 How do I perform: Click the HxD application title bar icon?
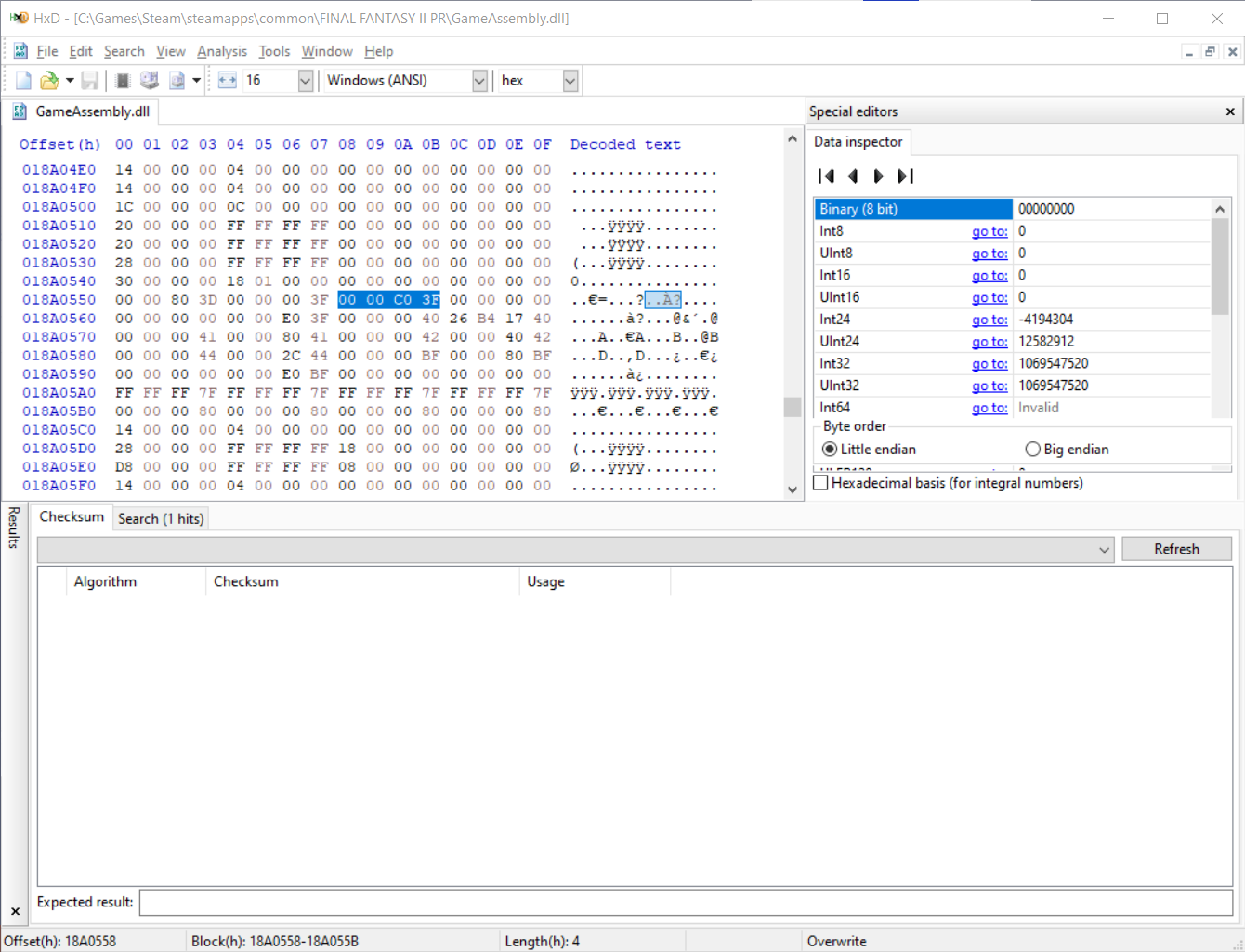pyautogui.click(x=19, y=18)
